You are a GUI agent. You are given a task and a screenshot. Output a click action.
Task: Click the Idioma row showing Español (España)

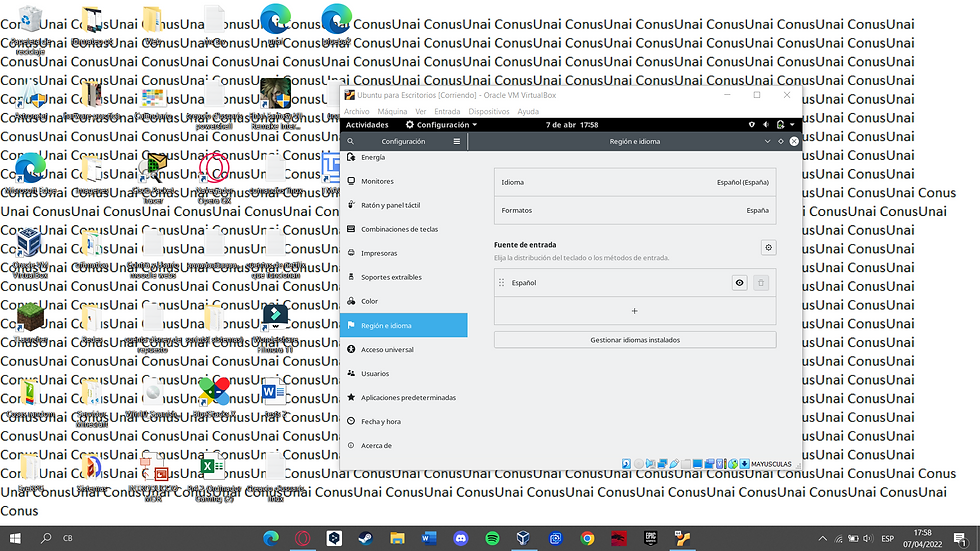[635, 182]
